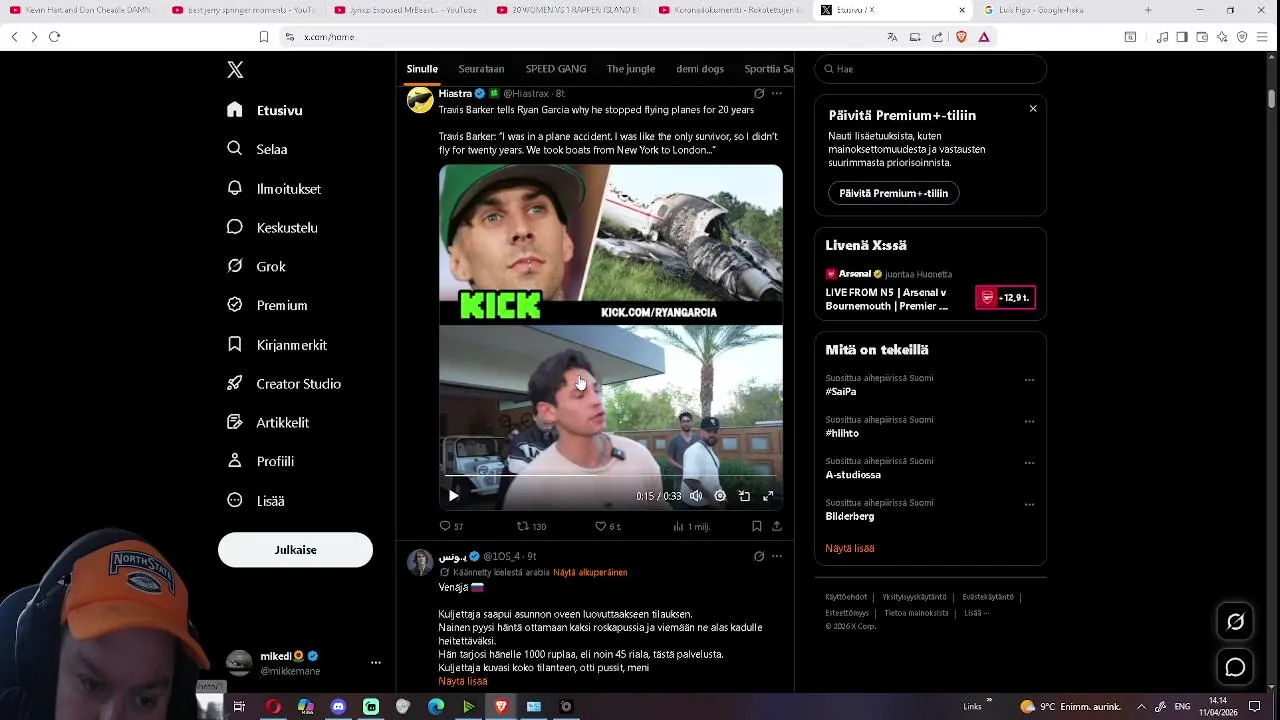Expand Lisää more options in the sidebar
Viewport: 1280px width, 720px height.
coord(256,500)
